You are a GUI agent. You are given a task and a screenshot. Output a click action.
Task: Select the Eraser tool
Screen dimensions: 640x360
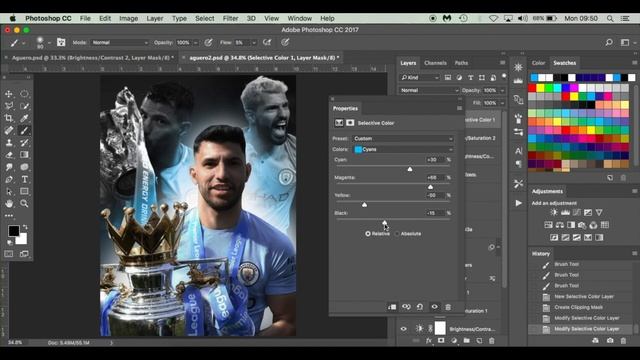(x=9, y=155)
